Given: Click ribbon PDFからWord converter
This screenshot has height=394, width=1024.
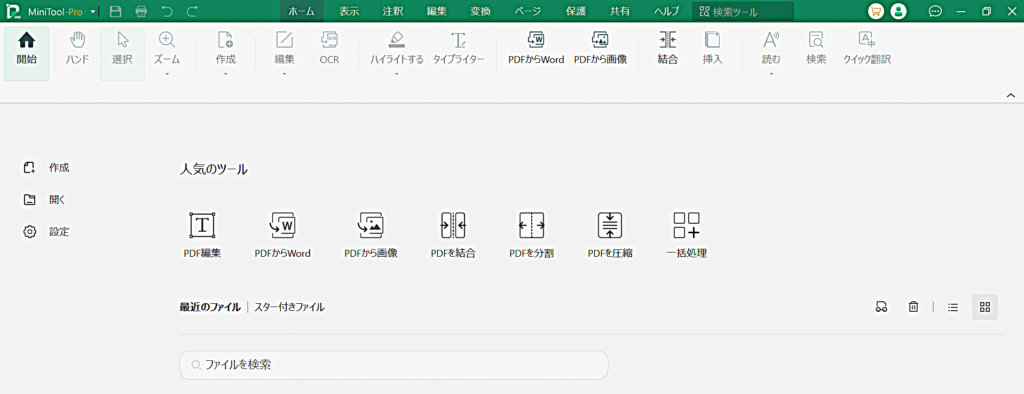Looking at the screenshot, I should (x=536, y=49).
